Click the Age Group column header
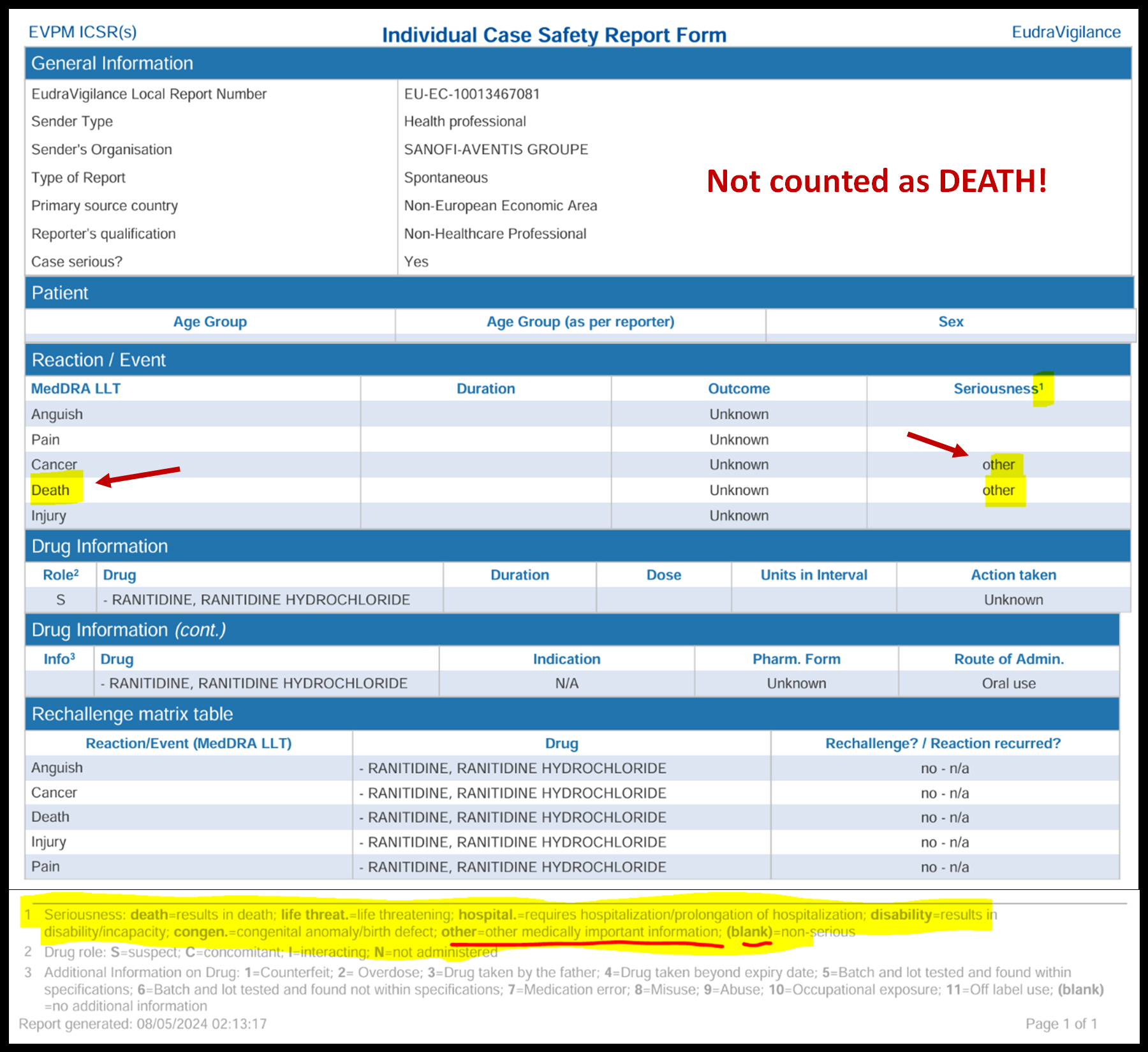Screen dimensions: 1148x1052 coord(210,322)
